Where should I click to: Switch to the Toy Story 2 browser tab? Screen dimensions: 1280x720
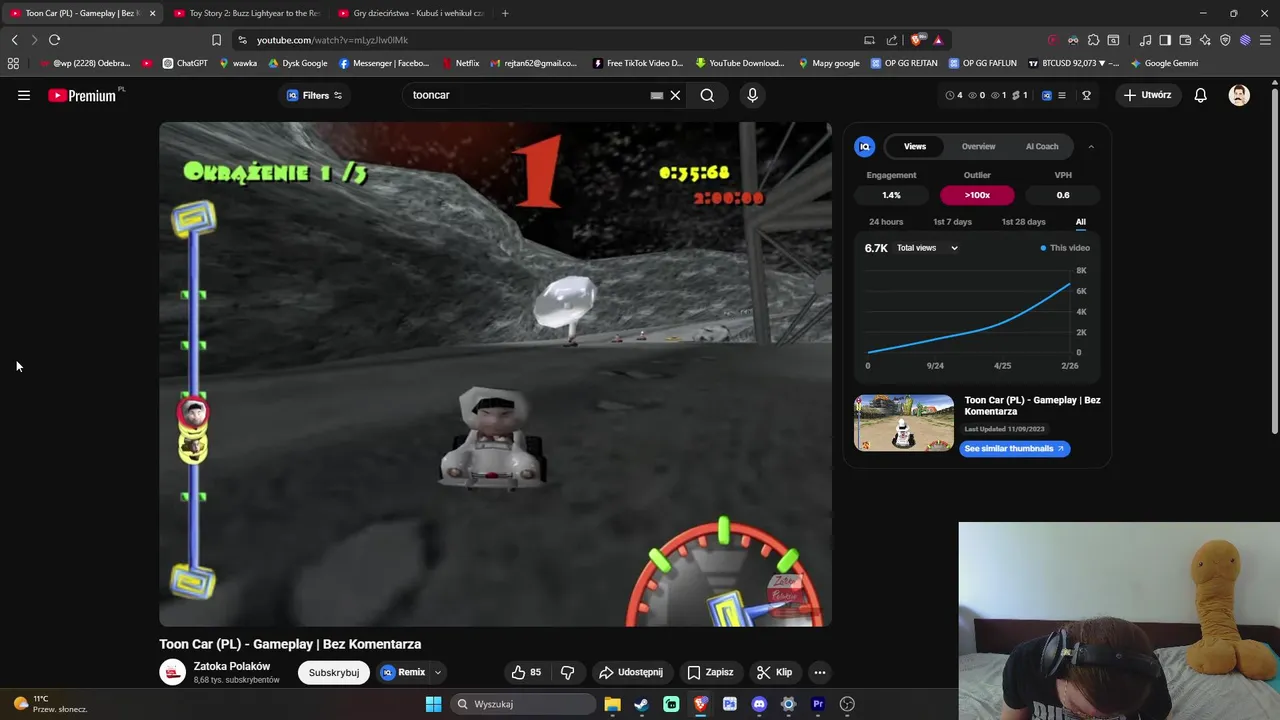click(x=246, y=13)
